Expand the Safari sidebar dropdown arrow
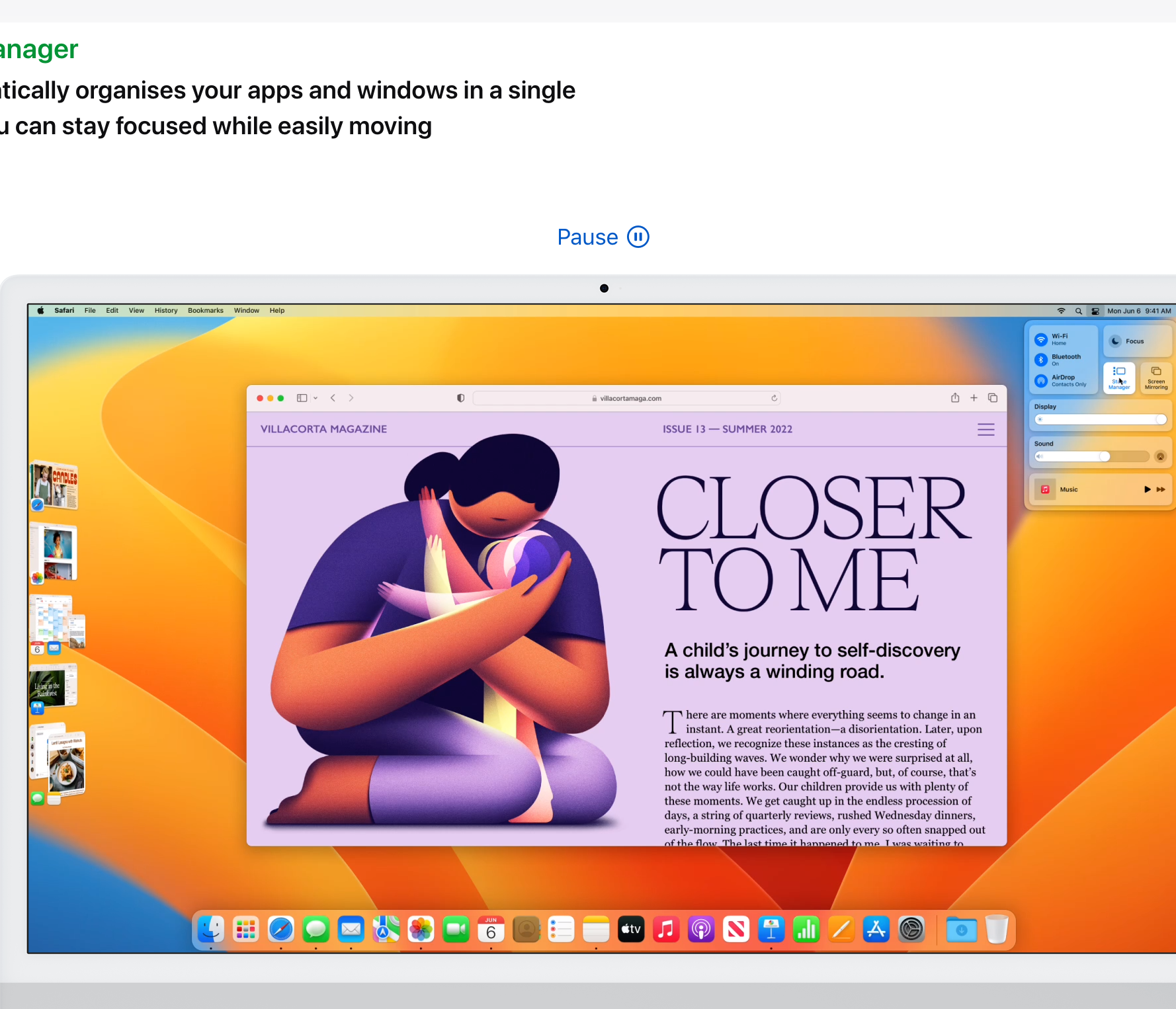This screenshot has width=1176, height=1009. pyautogui.click(x=315, y=398)
